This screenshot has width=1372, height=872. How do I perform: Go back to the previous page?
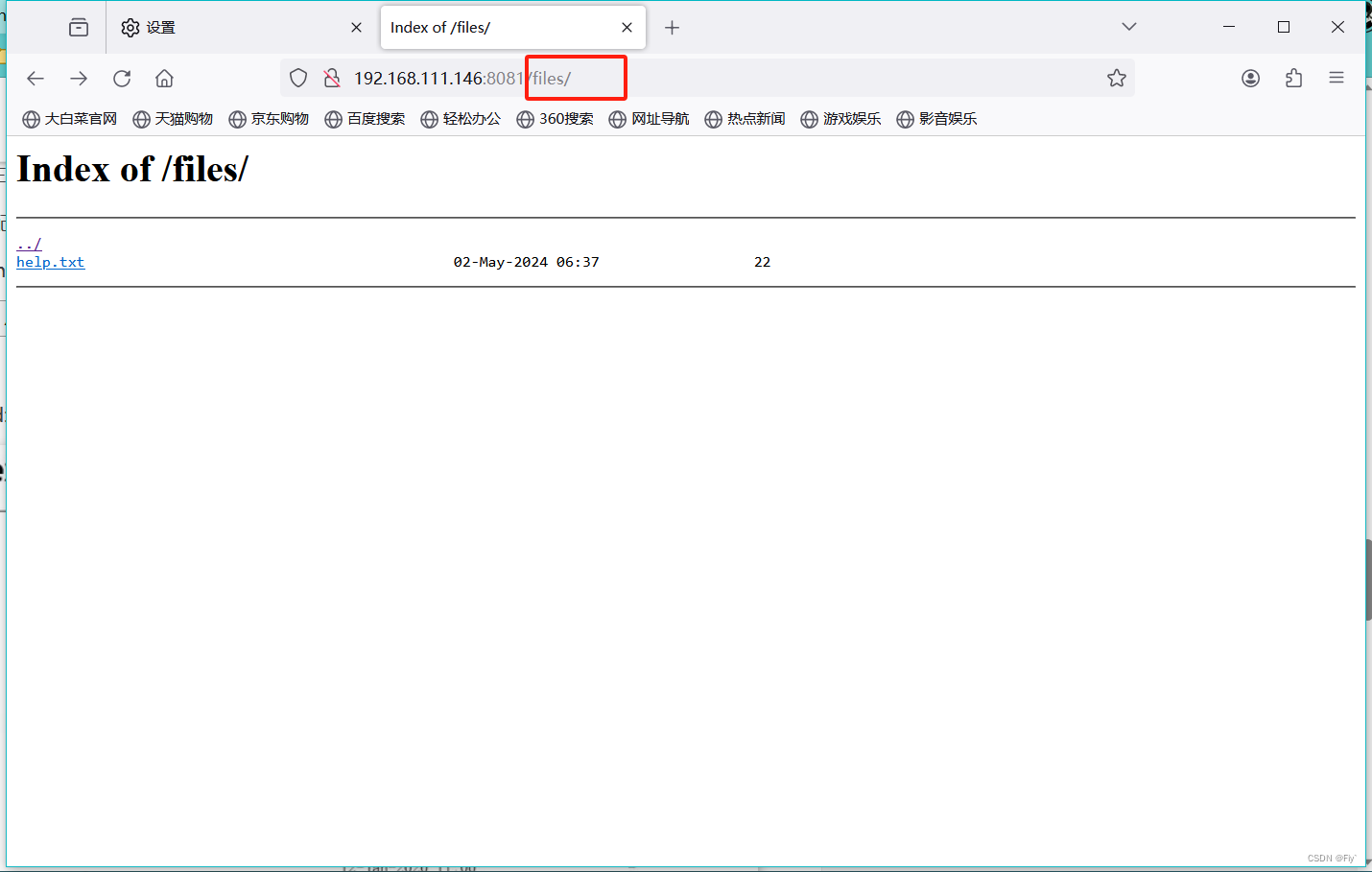click(35, 79)
